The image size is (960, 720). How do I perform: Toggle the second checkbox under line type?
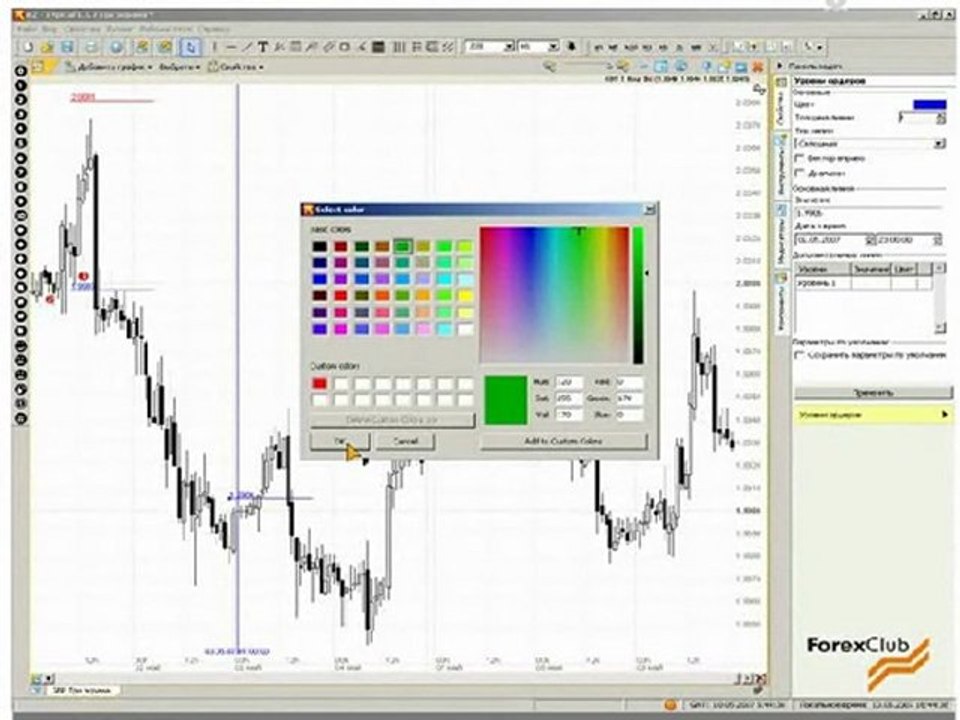(x=799, y=173)
